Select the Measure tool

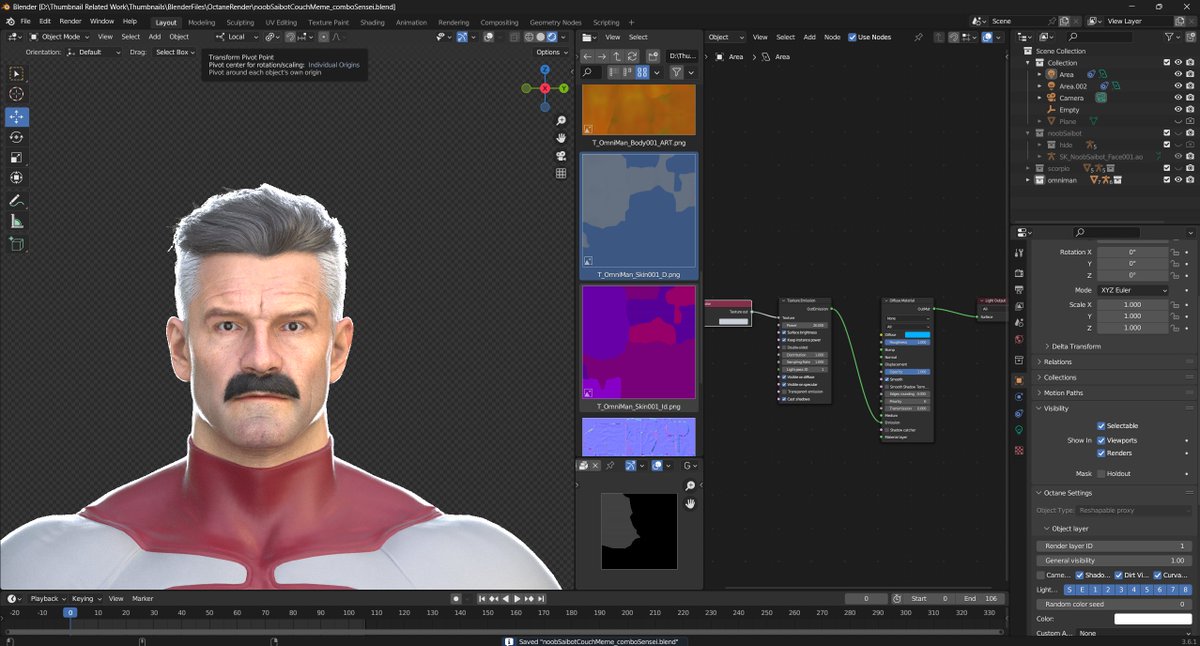[17, 221]
